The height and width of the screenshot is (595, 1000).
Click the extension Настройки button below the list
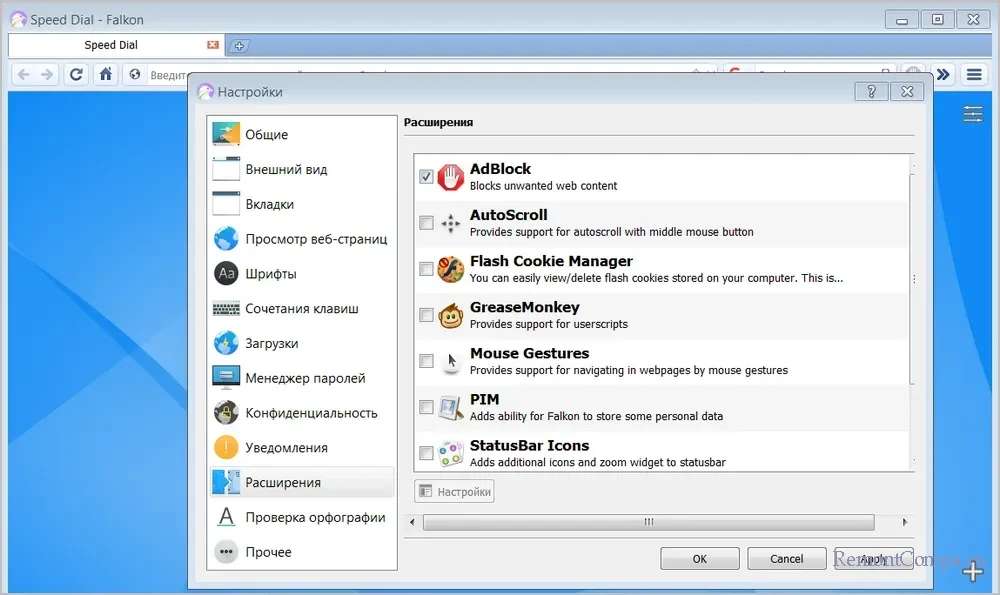(454, 492)
